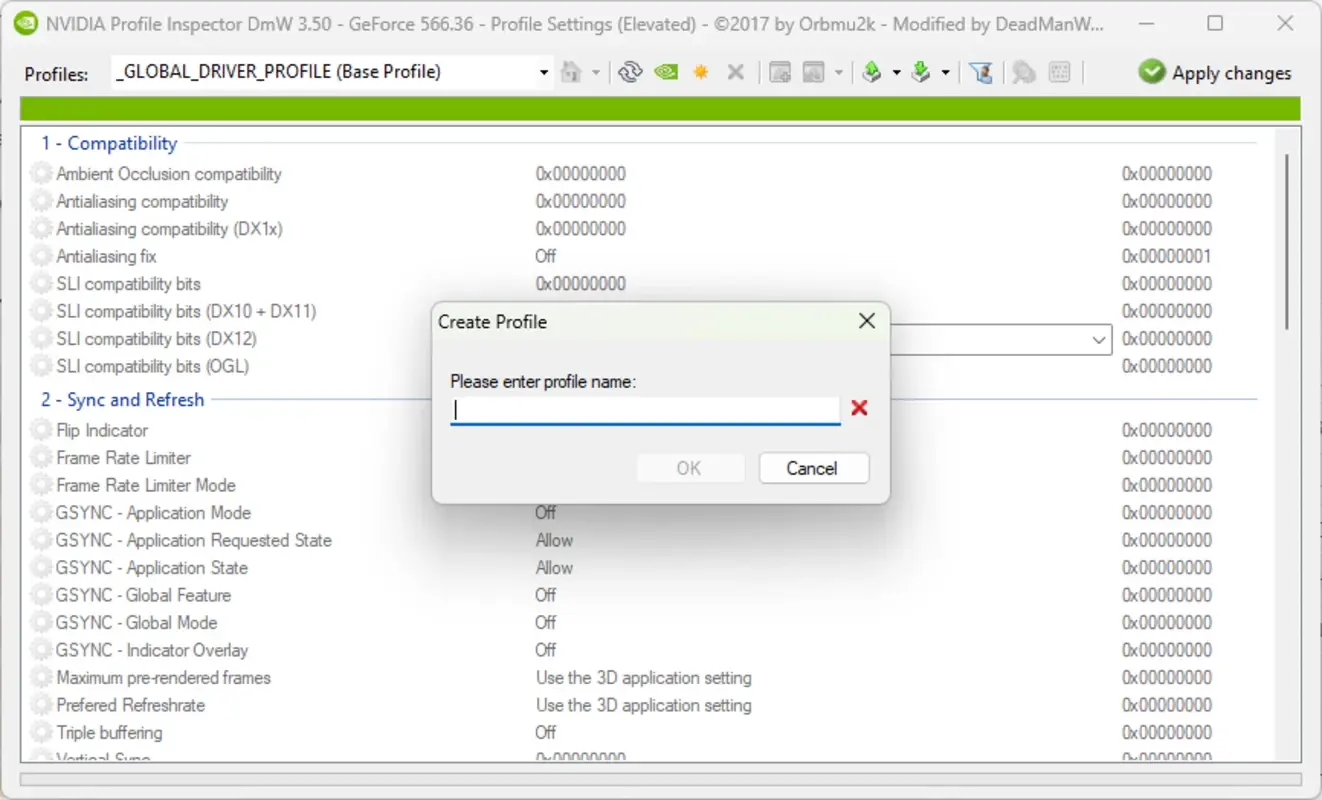Open the unknown settings grid icon
Screen dimensions: 1322x800
click(x=1059, y=73)
